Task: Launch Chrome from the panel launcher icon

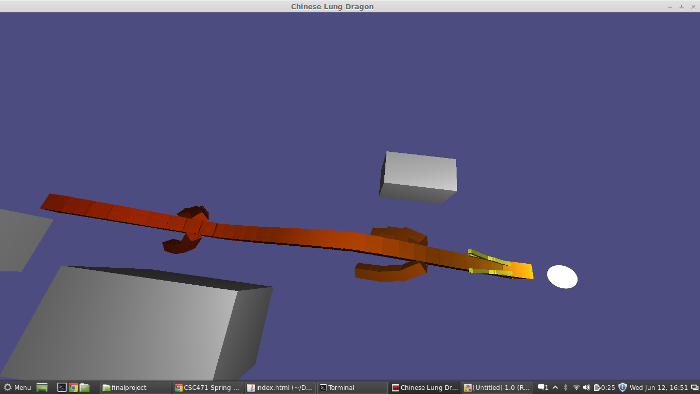Action: pyautogui.click(x=73, y=387)
